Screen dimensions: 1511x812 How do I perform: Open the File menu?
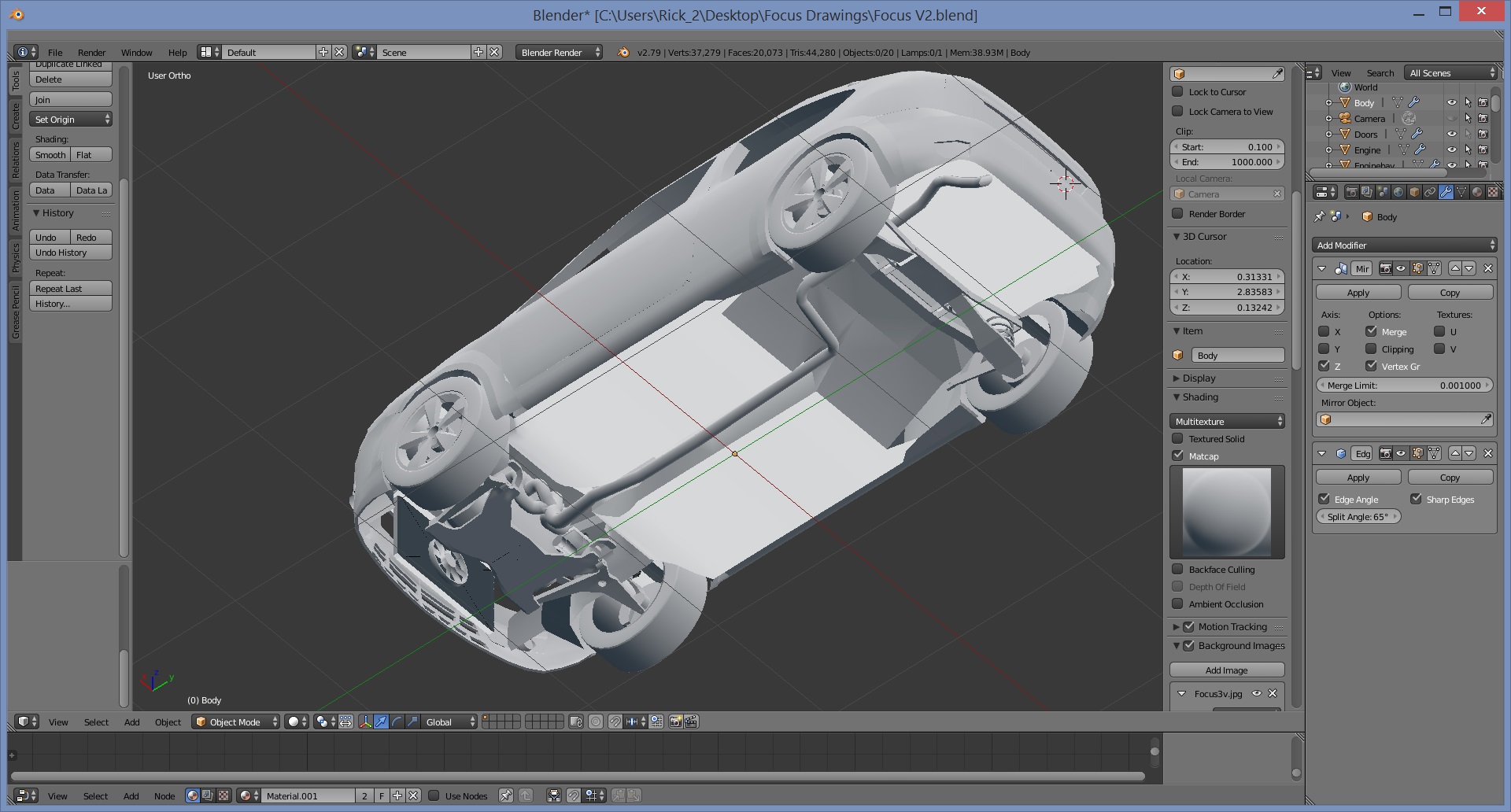55,52
